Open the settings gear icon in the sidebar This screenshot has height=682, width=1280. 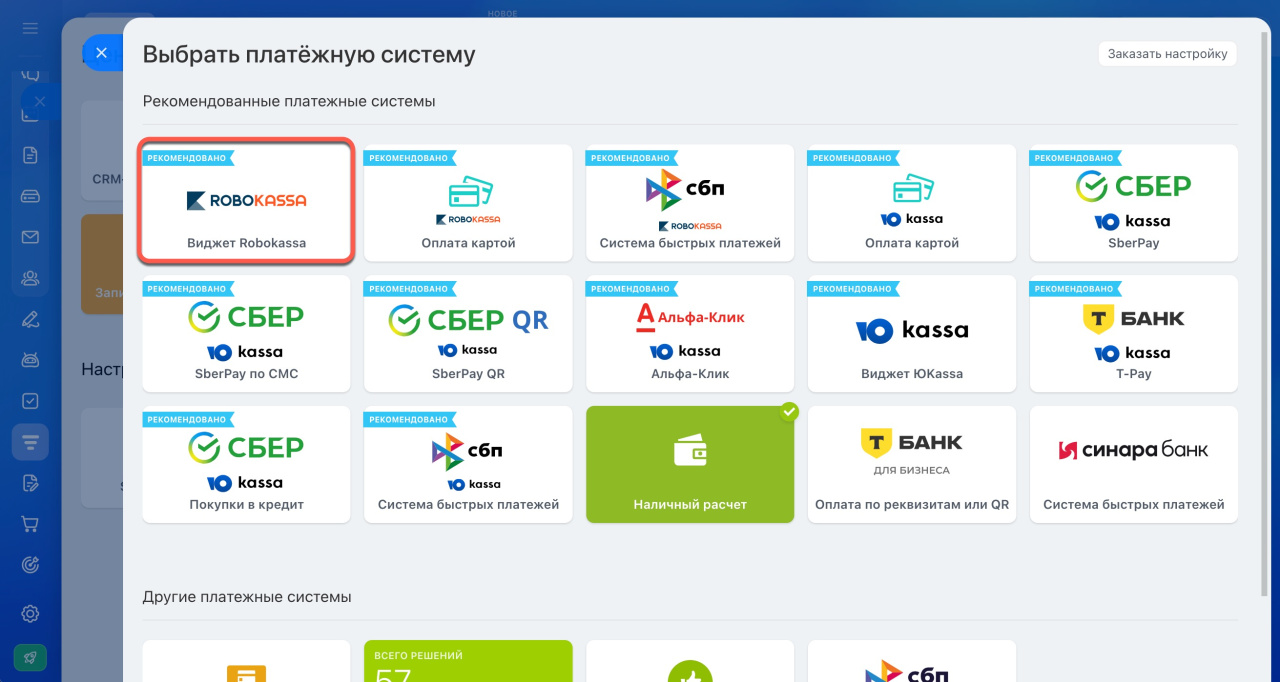point(30,613)
